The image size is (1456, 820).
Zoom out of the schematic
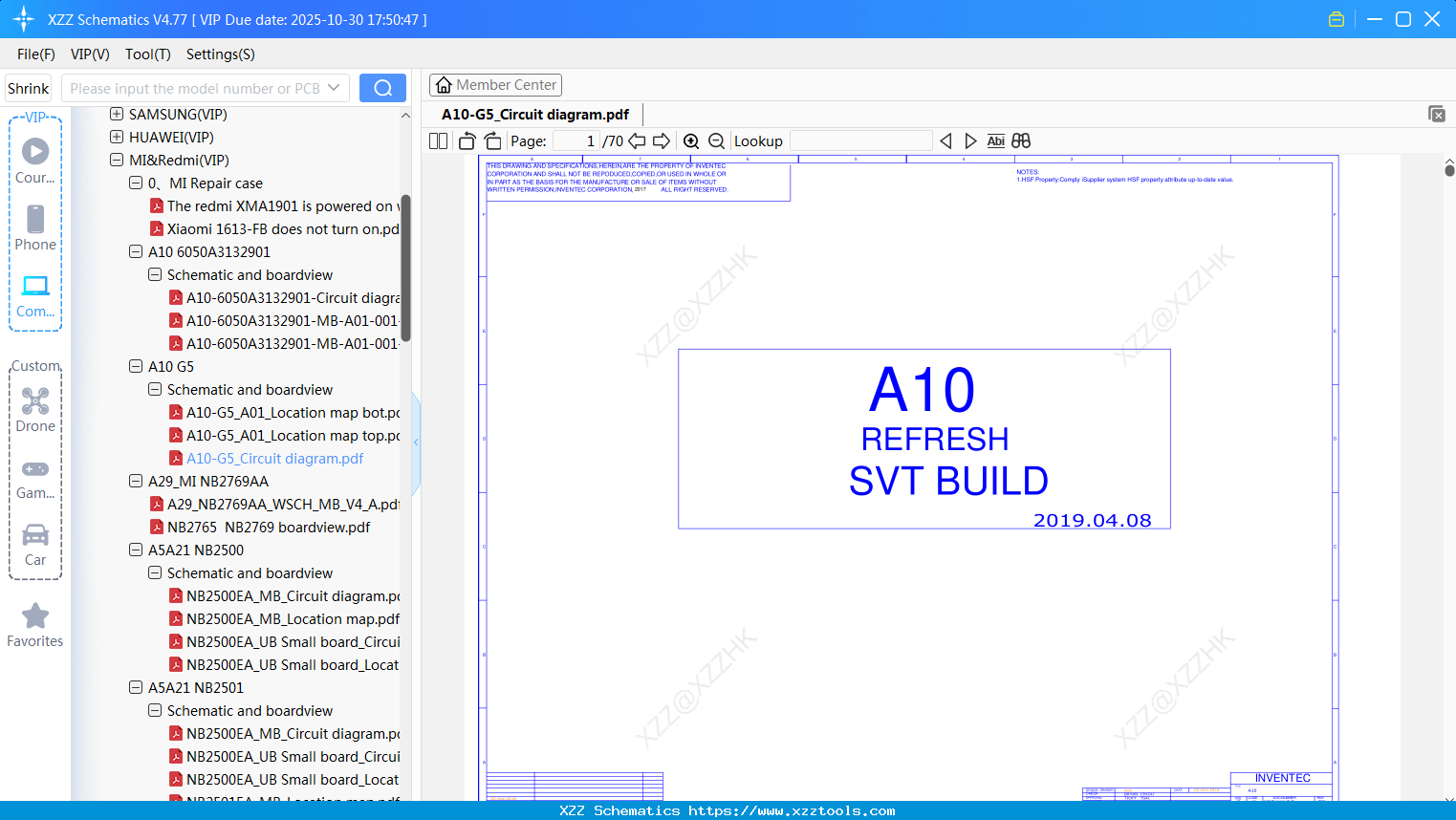point(716,141)
